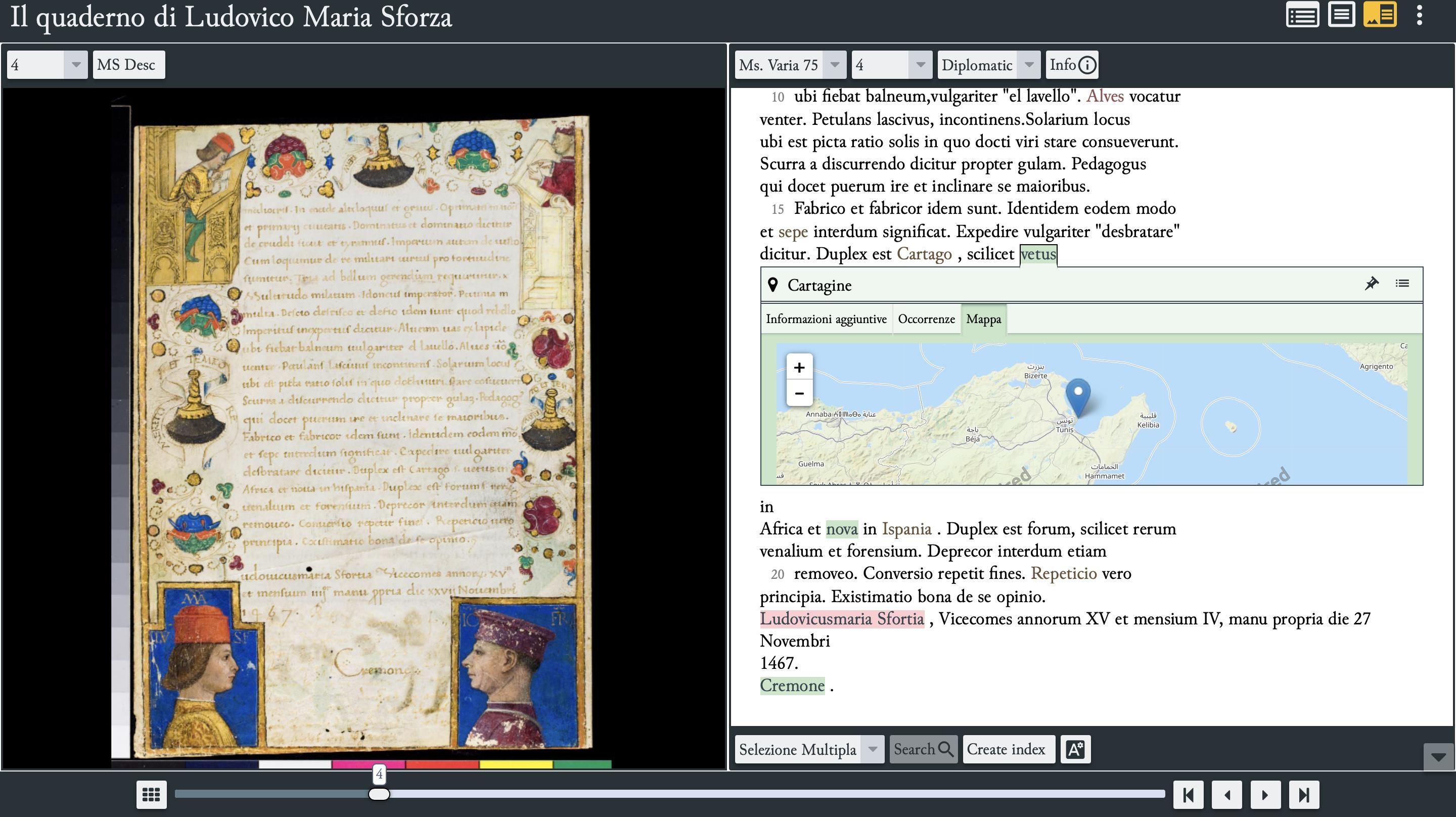Select the page slider handle labeled 4
The width and height of the screenshot is (1456, 817).
pyautogui.click(x=379, y=794)
